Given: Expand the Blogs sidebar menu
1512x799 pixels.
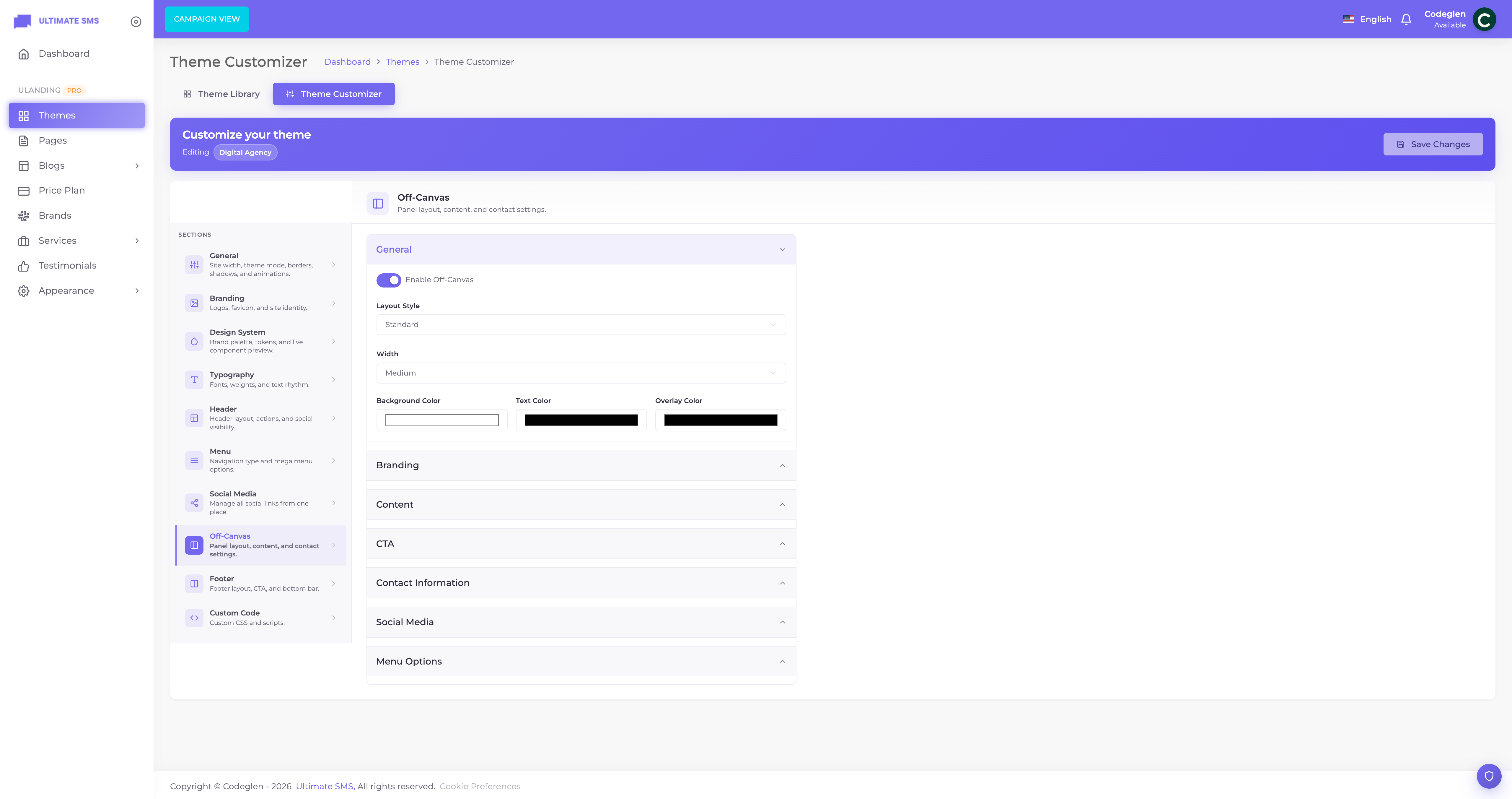Looking at the screenshot, I should coord(77,166).
